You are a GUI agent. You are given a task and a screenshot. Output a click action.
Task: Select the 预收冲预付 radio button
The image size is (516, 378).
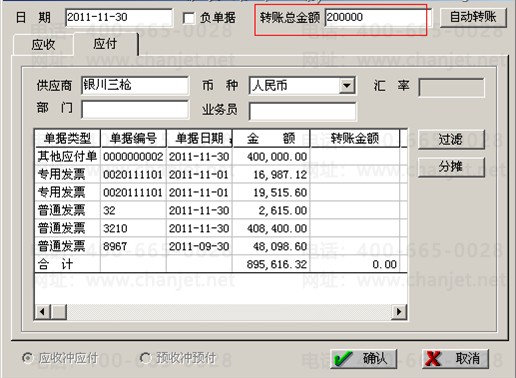pos(145,358)
